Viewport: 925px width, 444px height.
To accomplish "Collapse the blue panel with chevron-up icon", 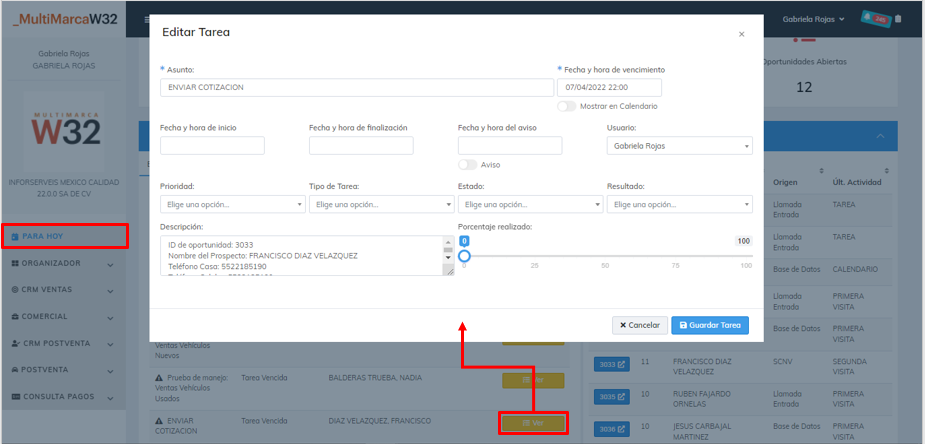I will coord(881,136).
